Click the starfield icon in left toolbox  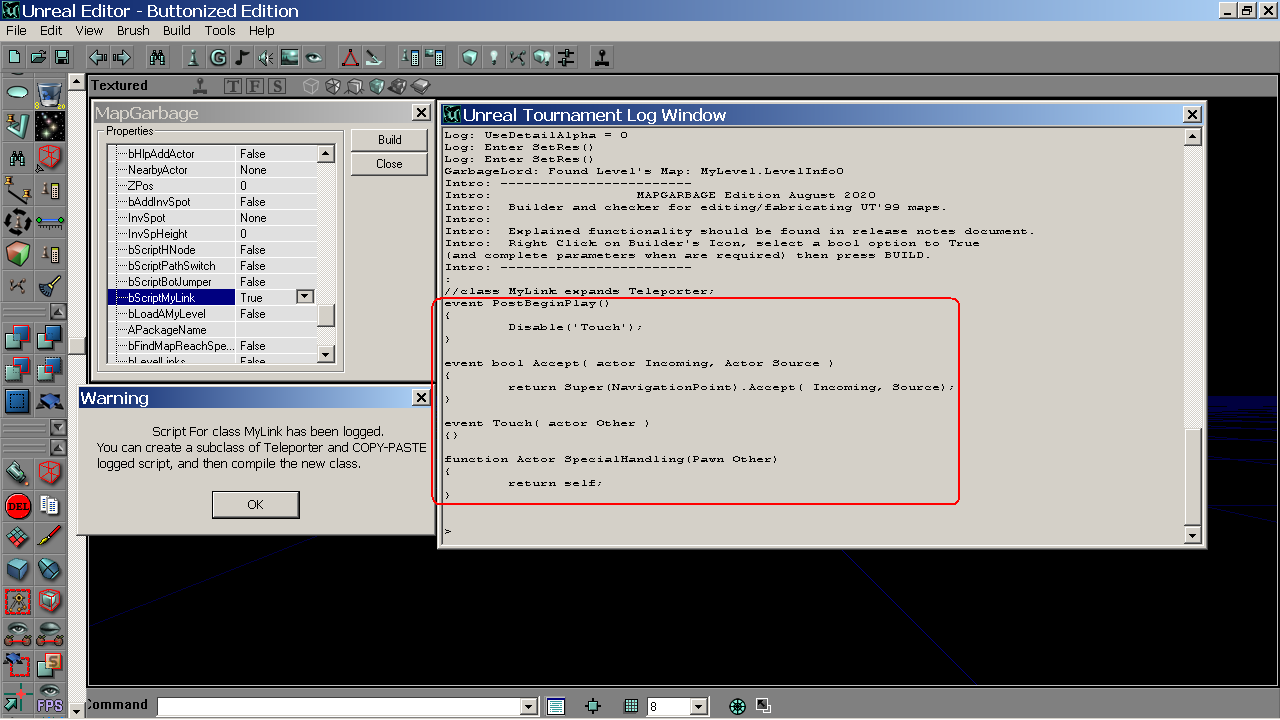49,125
